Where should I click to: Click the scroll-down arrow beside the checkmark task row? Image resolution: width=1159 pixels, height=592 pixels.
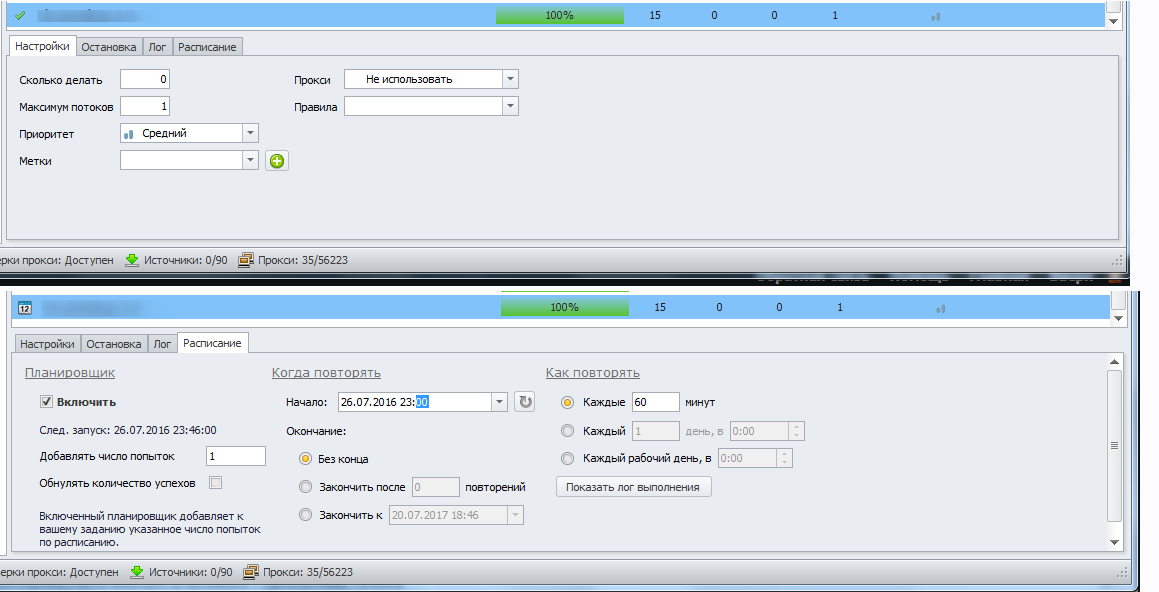click(1114, 21)
